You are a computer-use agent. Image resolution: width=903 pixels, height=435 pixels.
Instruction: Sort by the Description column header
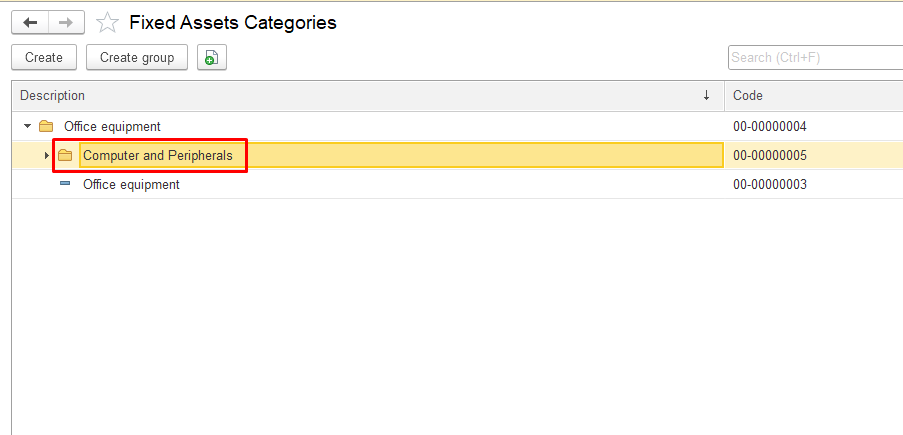(x=300, y=96)
